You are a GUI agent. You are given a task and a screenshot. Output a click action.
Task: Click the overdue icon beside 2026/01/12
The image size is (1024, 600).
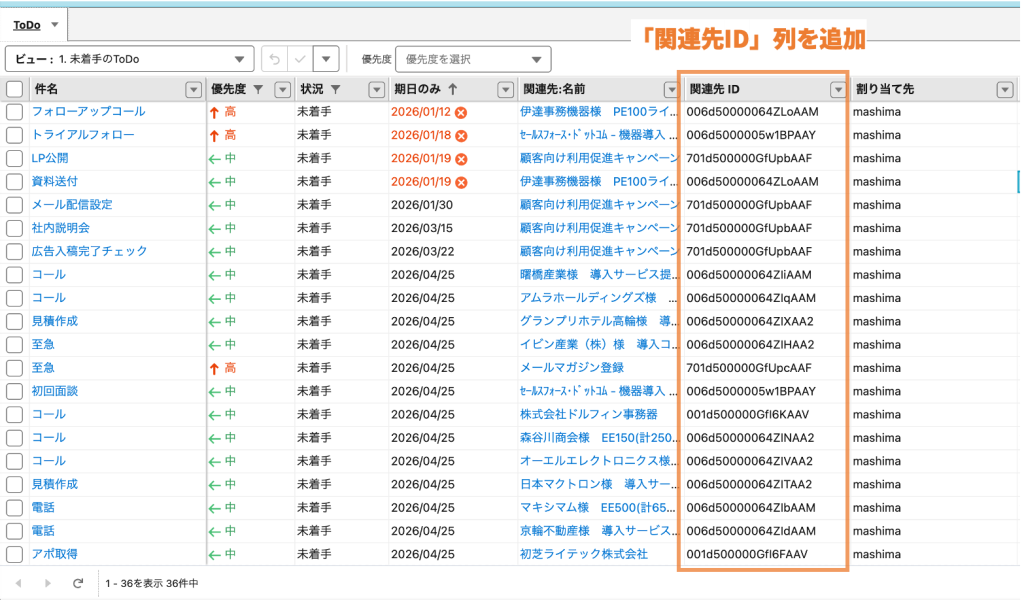[461, 112]
